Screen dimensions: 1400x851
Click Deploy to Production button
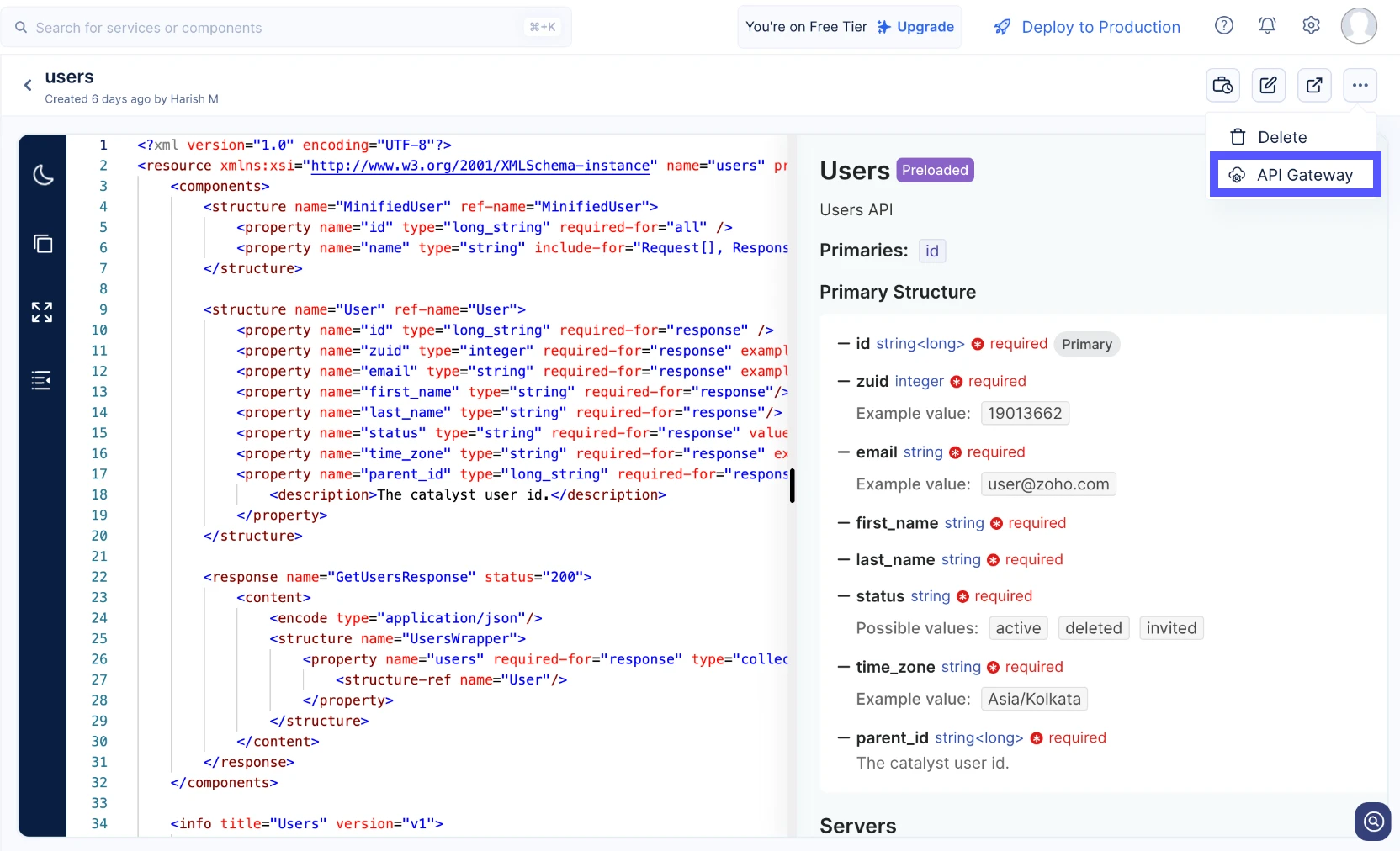pyautogui.click(x=1087, y=27)
